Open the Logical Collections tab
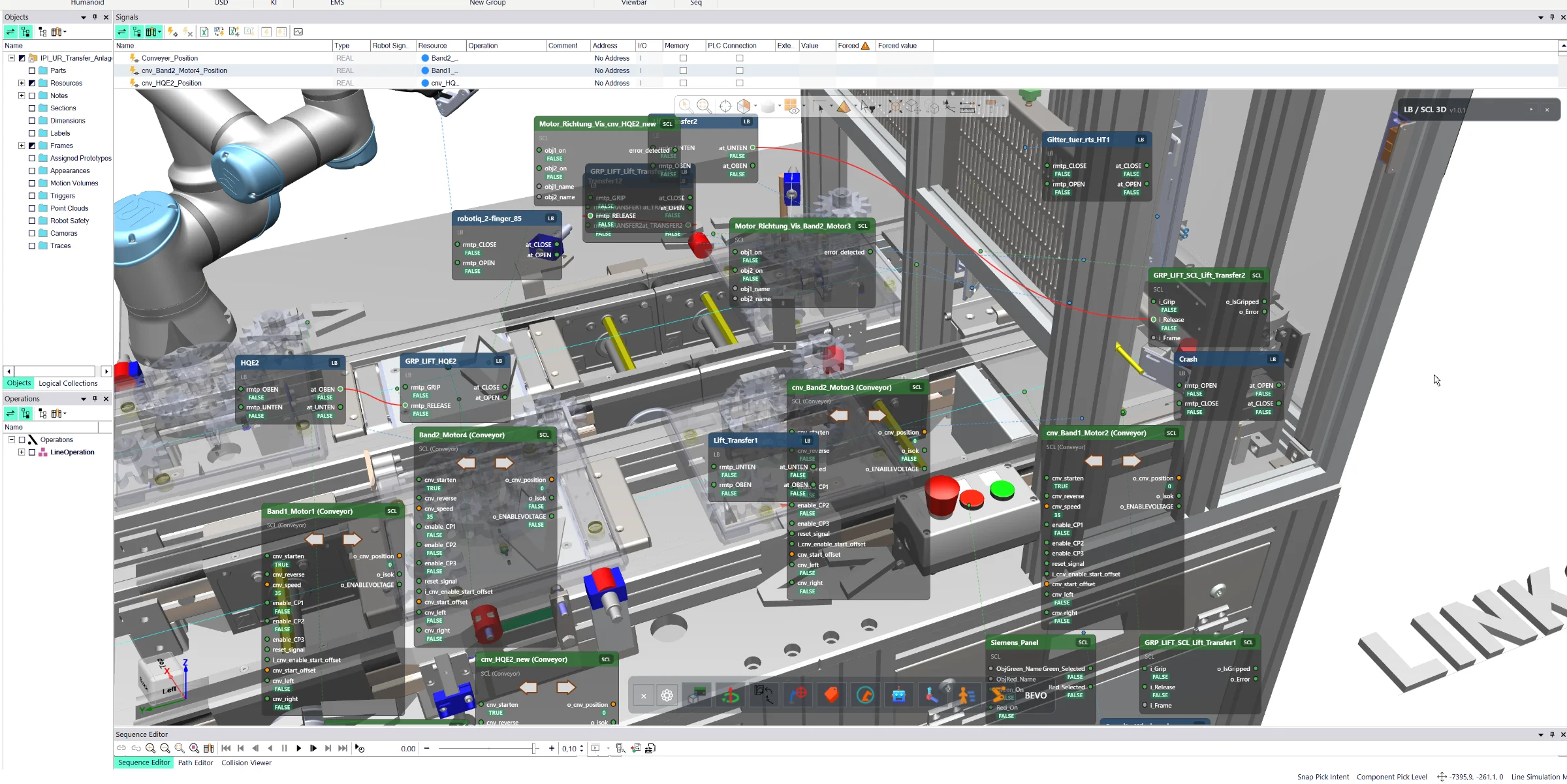1567x784 pixels. point(68,384)
